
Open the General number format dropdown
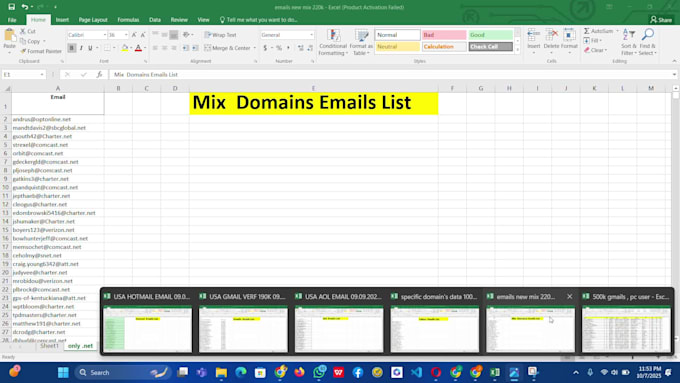point(311,35)
